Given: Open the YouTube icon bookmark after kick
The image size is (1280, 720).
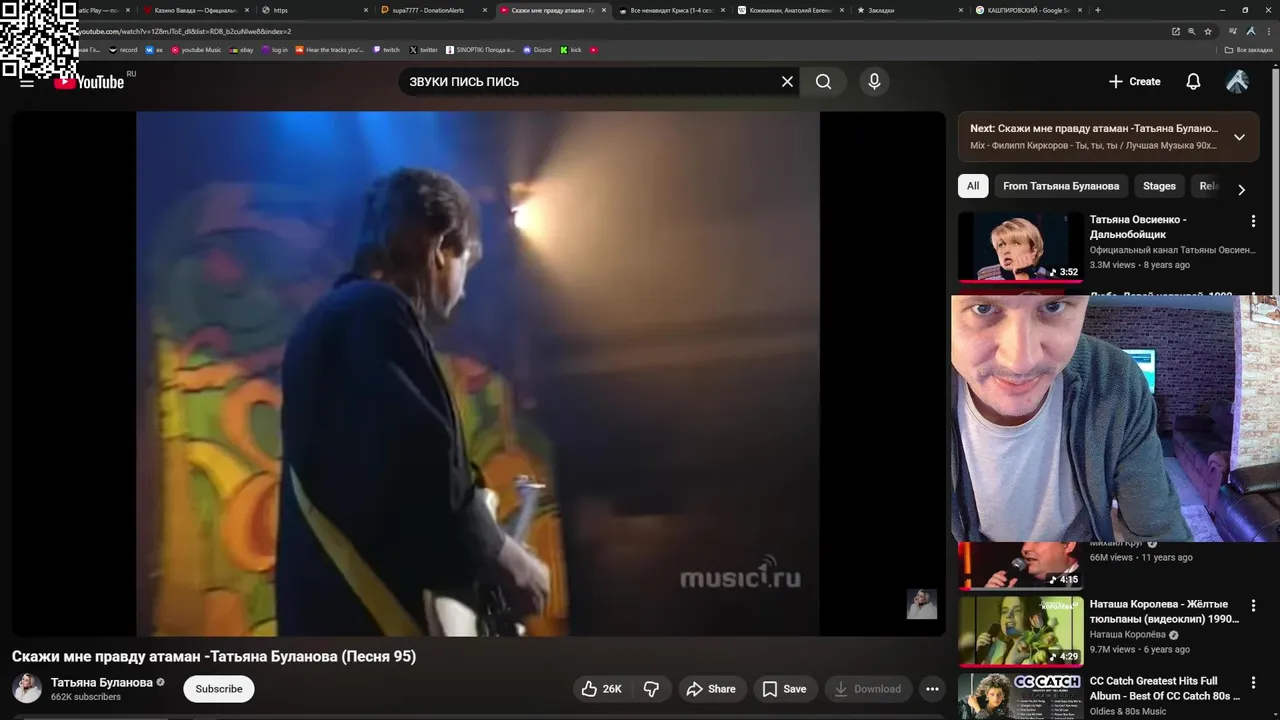Looking at the screenshot, I should 594,50.
